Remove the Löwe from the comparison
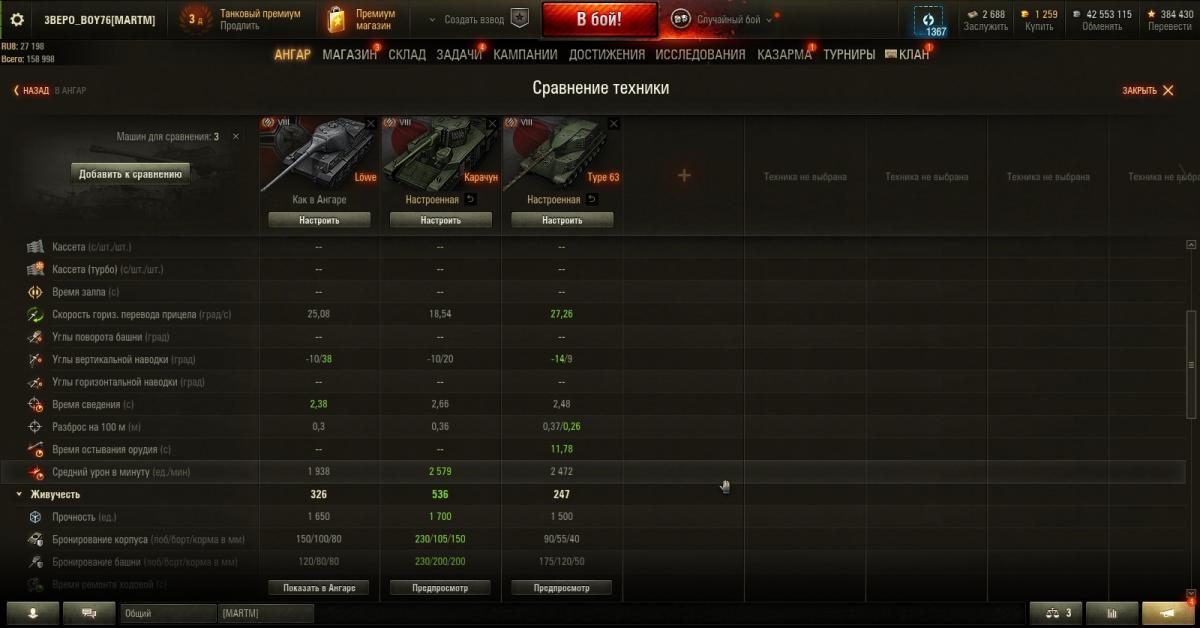This screenshot has height=628, width=1200. (x=371, y=123)
